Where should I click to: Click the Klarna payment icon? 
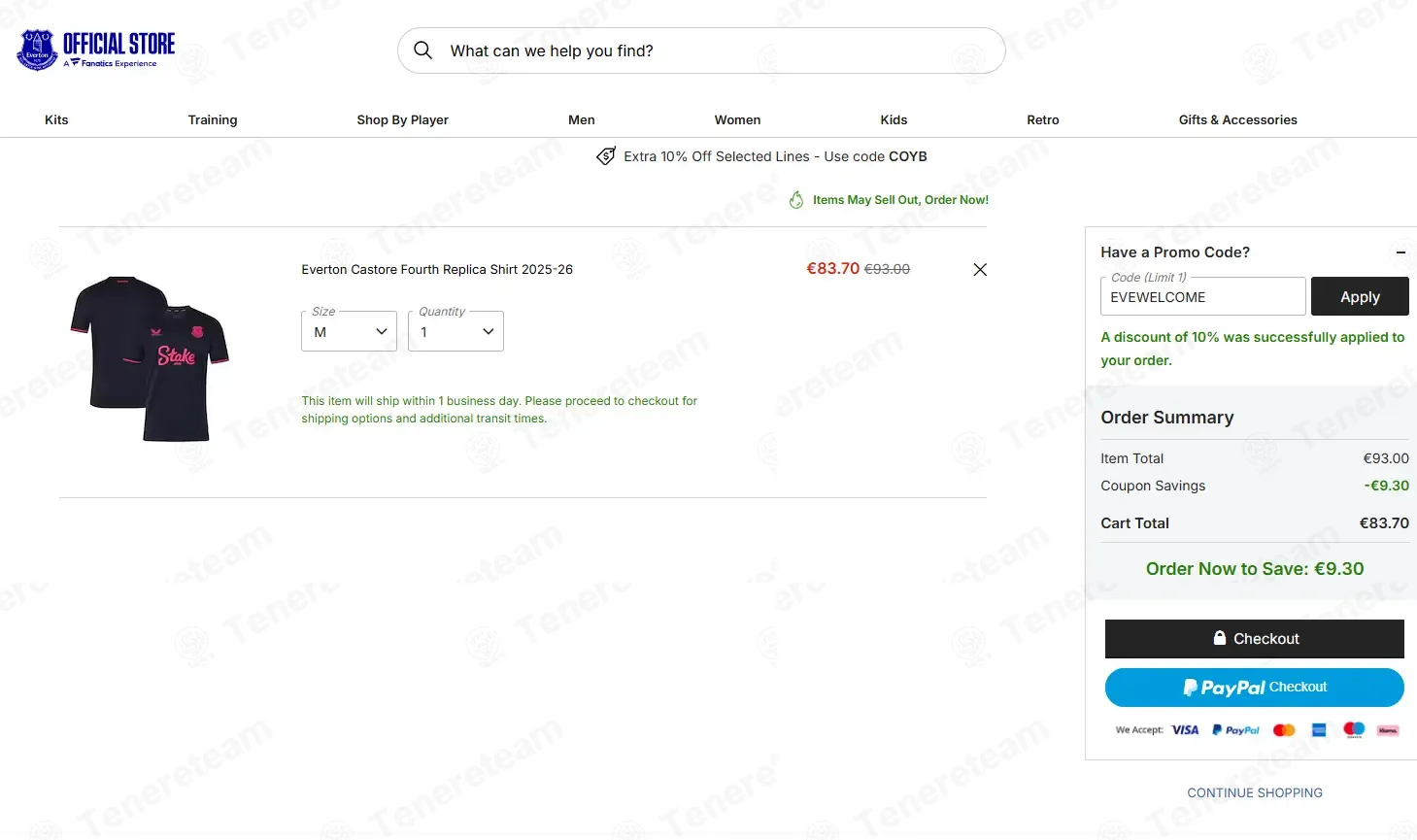click(1388, 730)
